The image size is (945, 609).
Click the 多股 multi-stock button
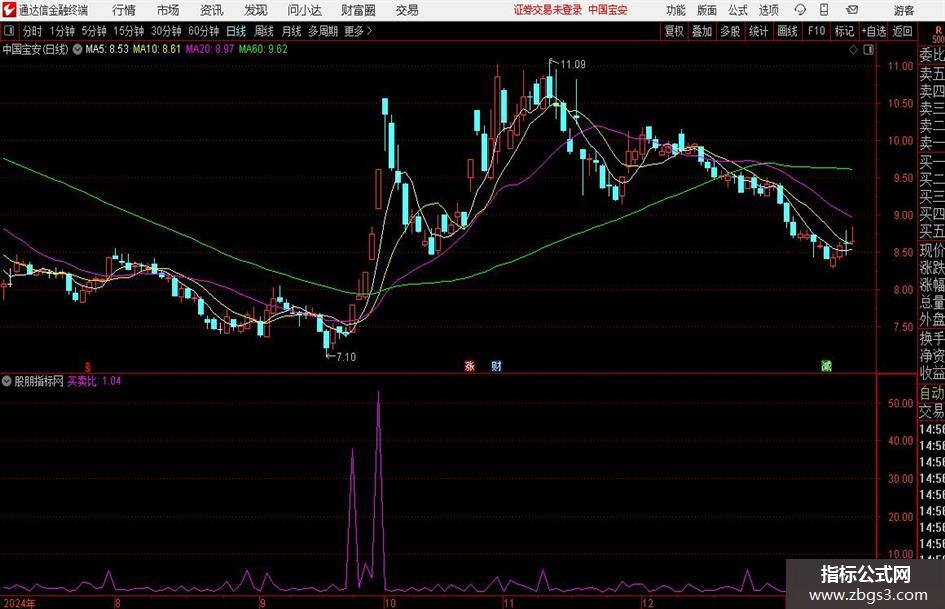(730, 31)
